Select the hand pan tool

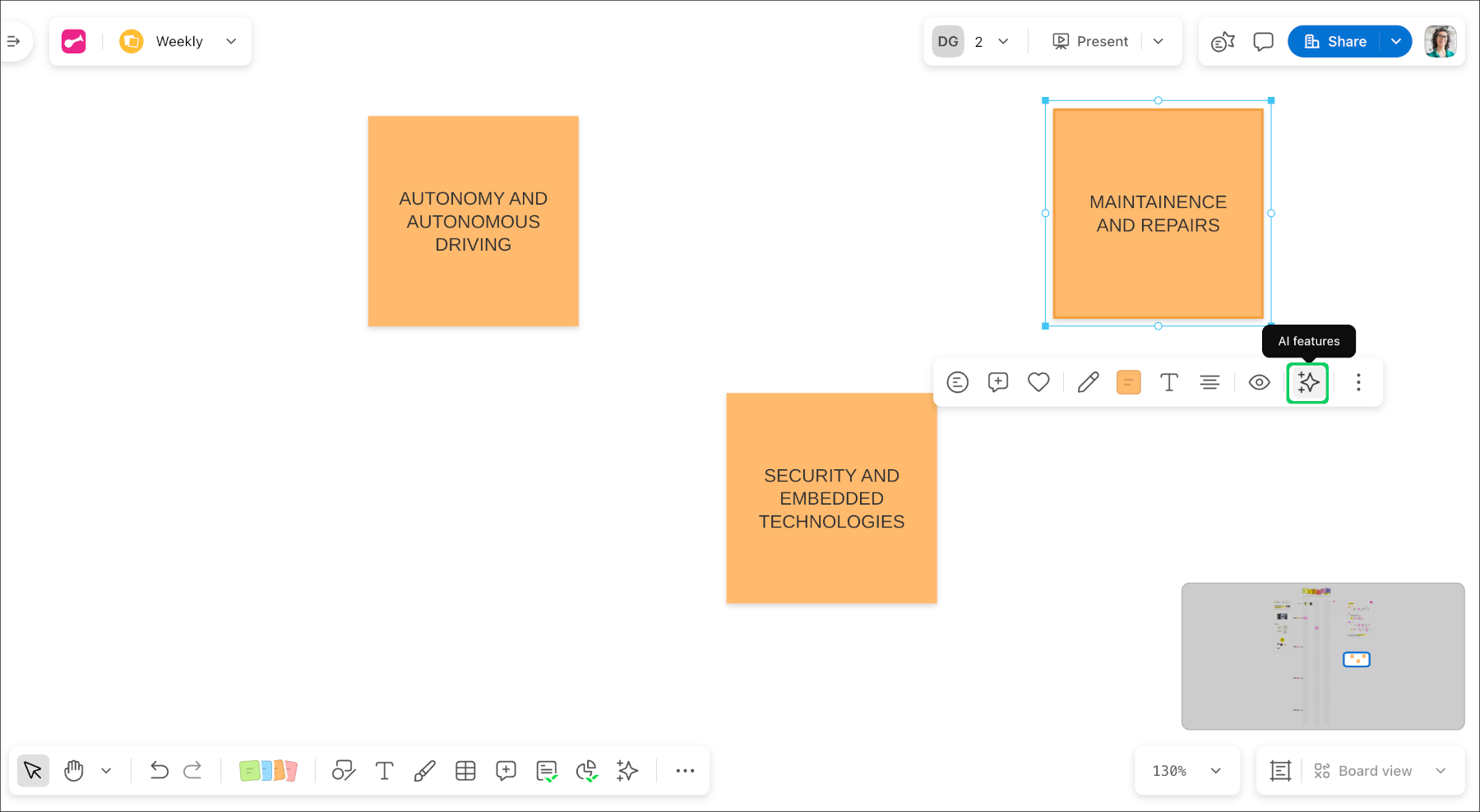(74, 771)
